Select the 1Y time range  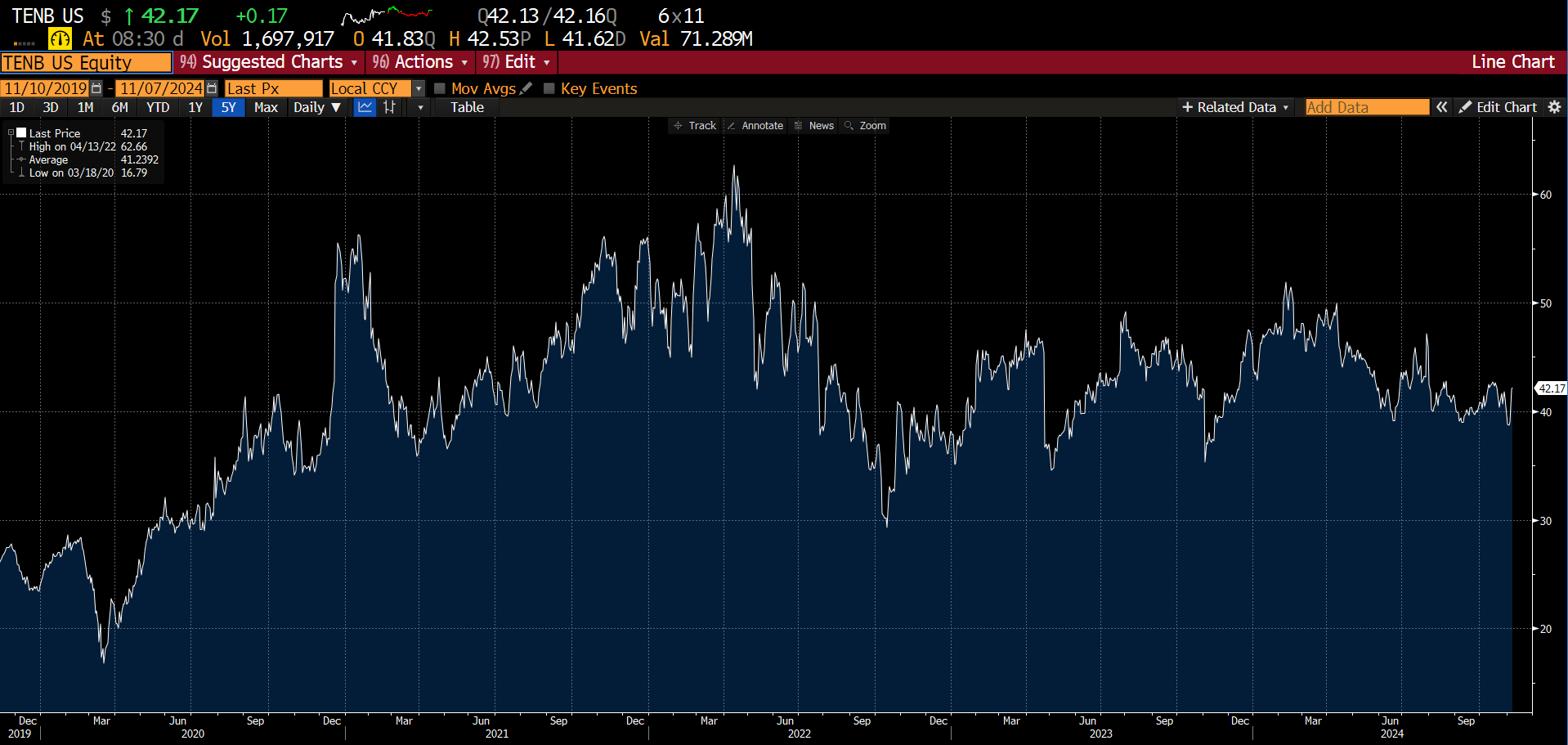pos(195,107)
